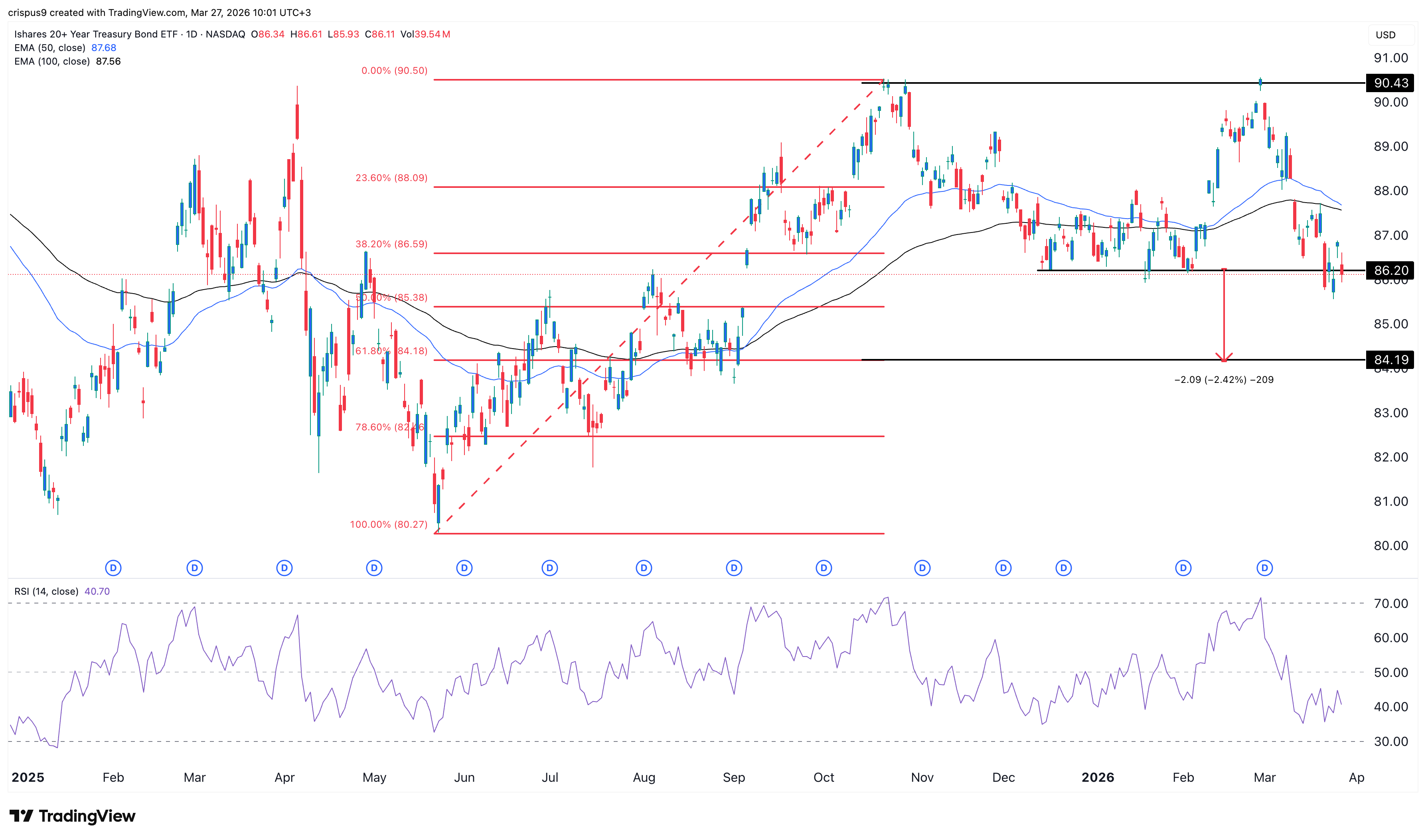Viewport: 1426px width, 840px height.
Task: Click the TradingView logo icon at bottom left
Action: point(21,816)
